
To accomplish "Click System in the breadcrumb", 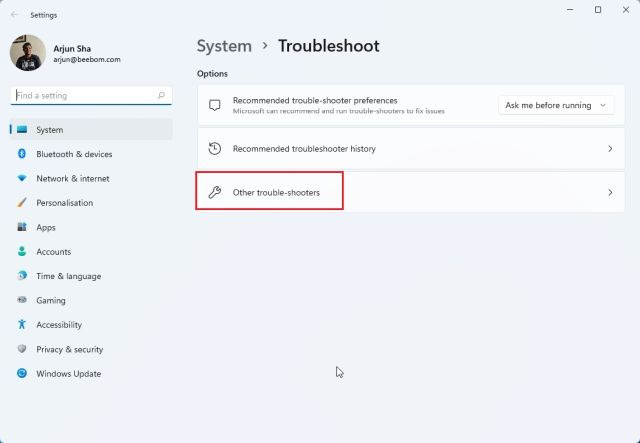I will click(224, 46).
